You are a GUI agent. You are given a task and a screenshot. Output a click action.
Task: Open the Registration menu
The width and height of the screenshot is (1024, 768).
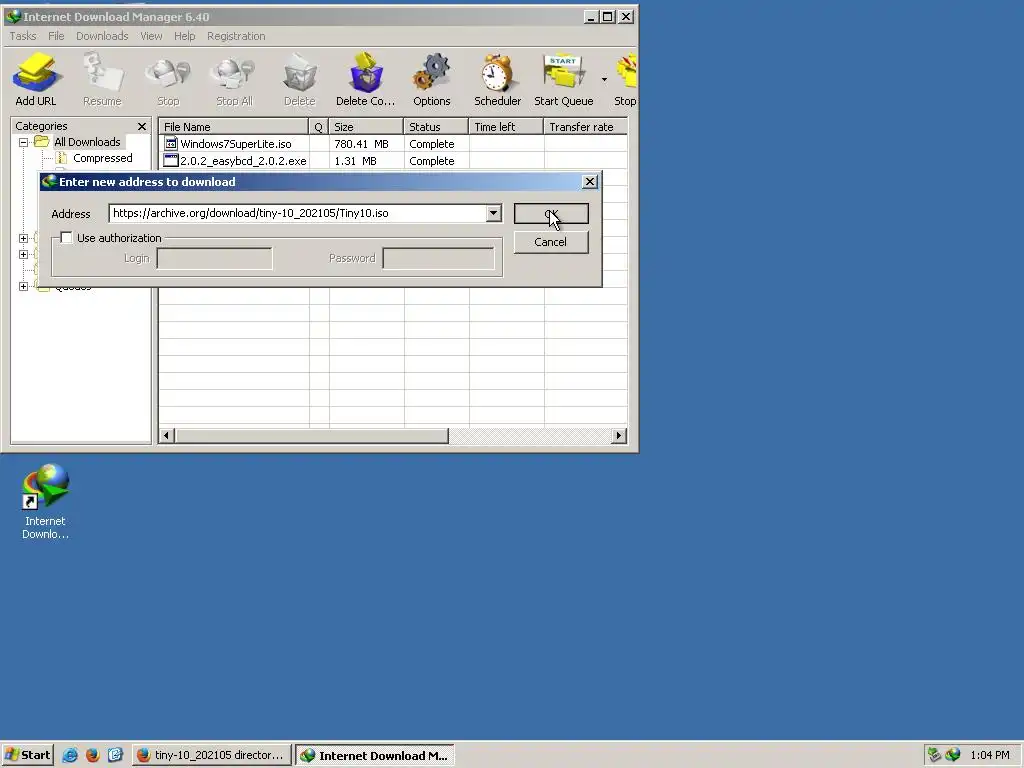tap(236, 36)
